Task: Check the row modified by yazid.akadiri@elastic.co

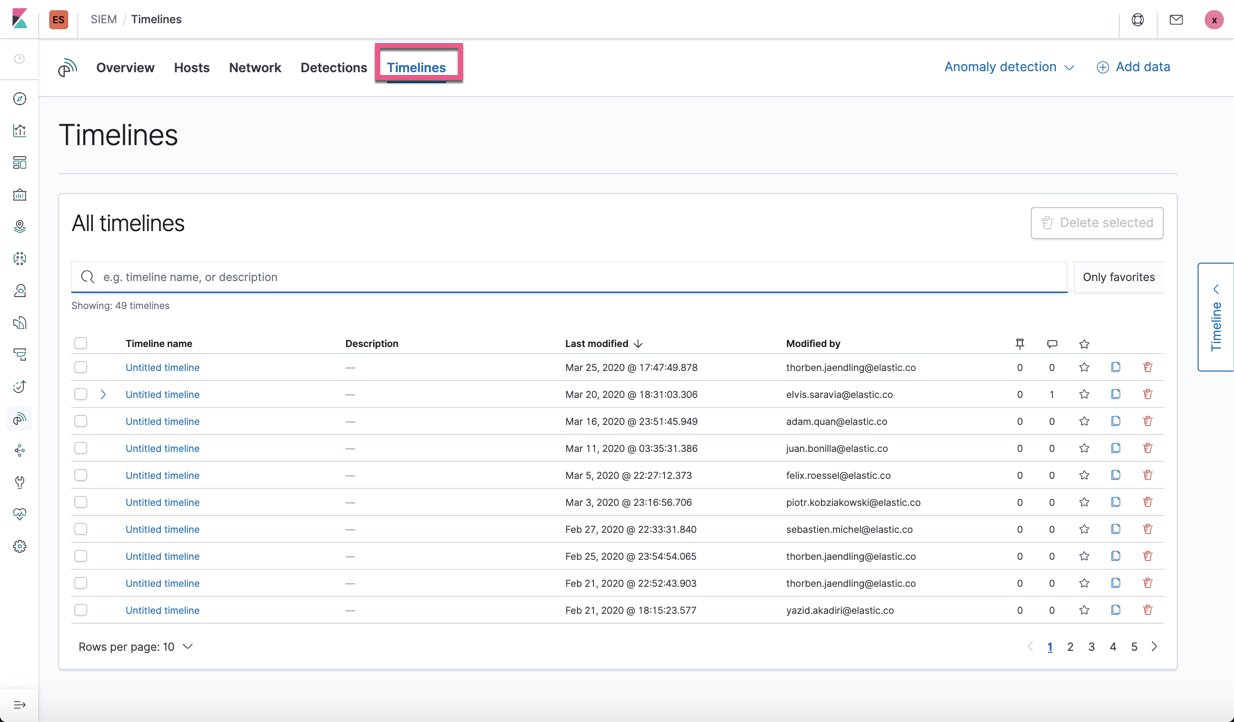Action: click(81, 610)
